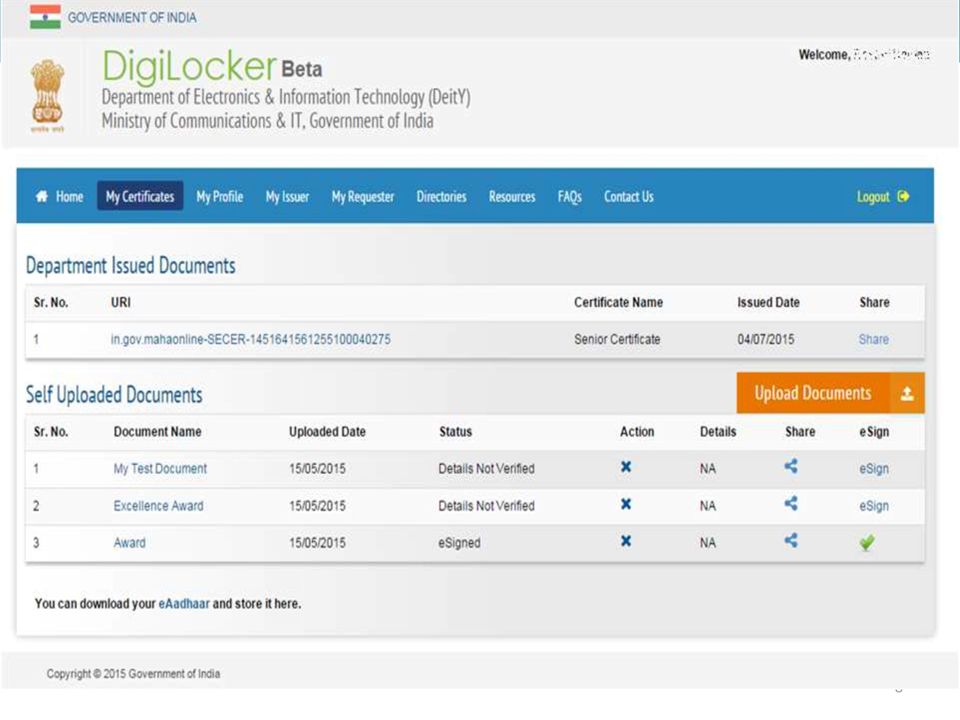
Task: Click the Welcome user name text
Action: pyautogui.click(x=864, y=54)
